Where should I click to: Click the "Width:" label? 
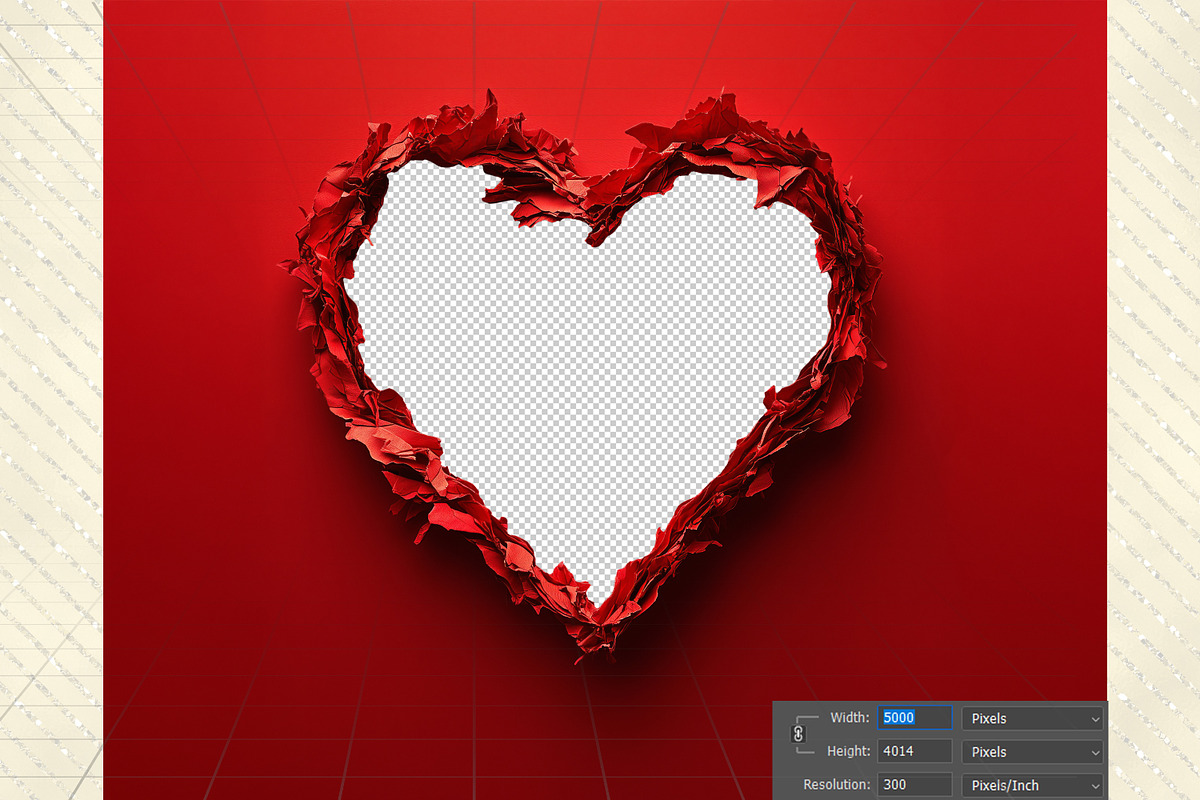point(850,718)
